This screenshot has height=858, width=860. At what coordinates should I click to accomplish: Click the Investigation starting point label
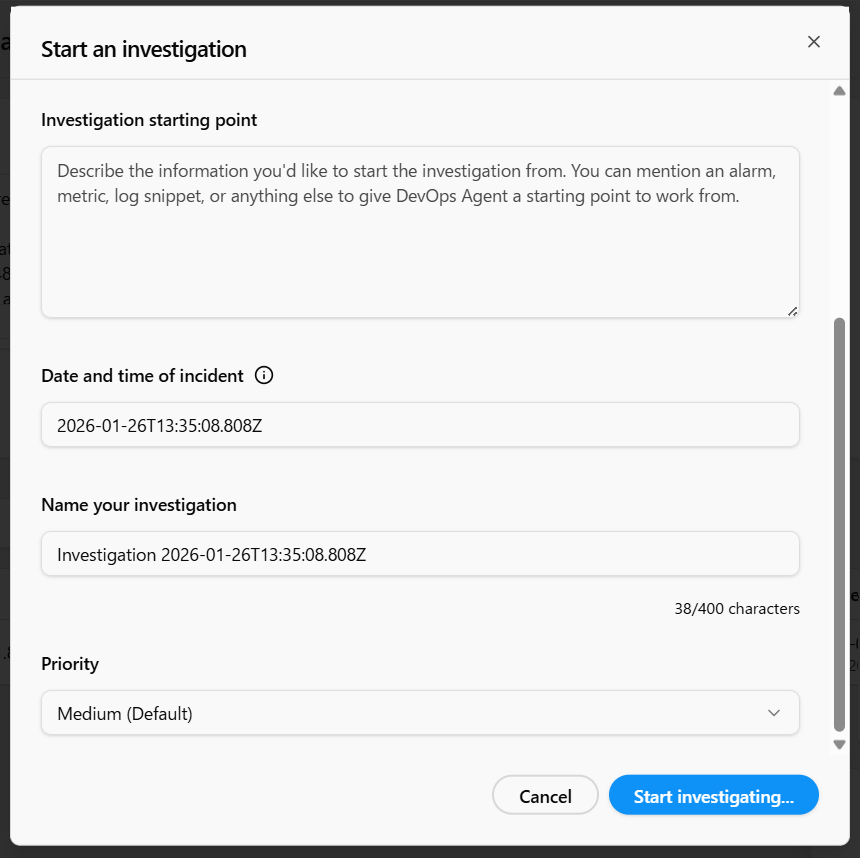(149, 120)
